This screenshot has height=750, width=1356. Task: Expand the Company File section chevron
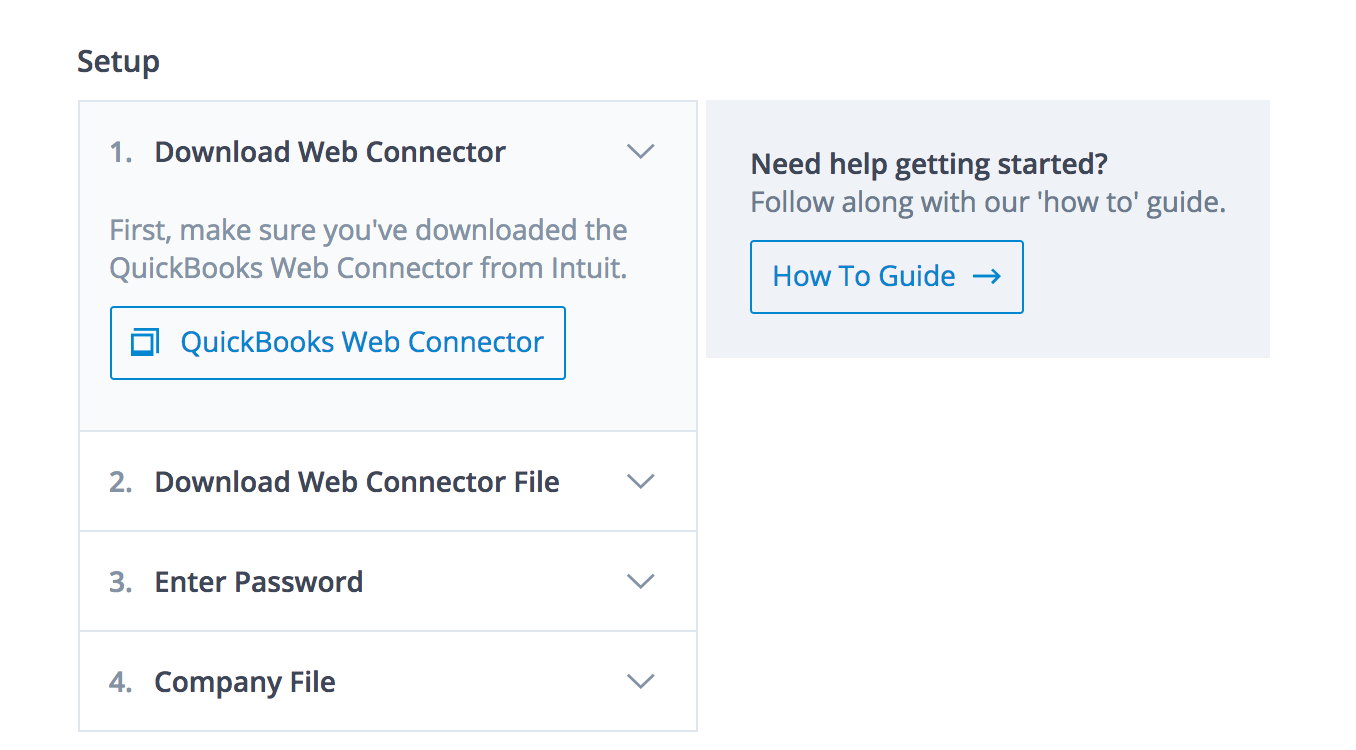click(640, 682)
